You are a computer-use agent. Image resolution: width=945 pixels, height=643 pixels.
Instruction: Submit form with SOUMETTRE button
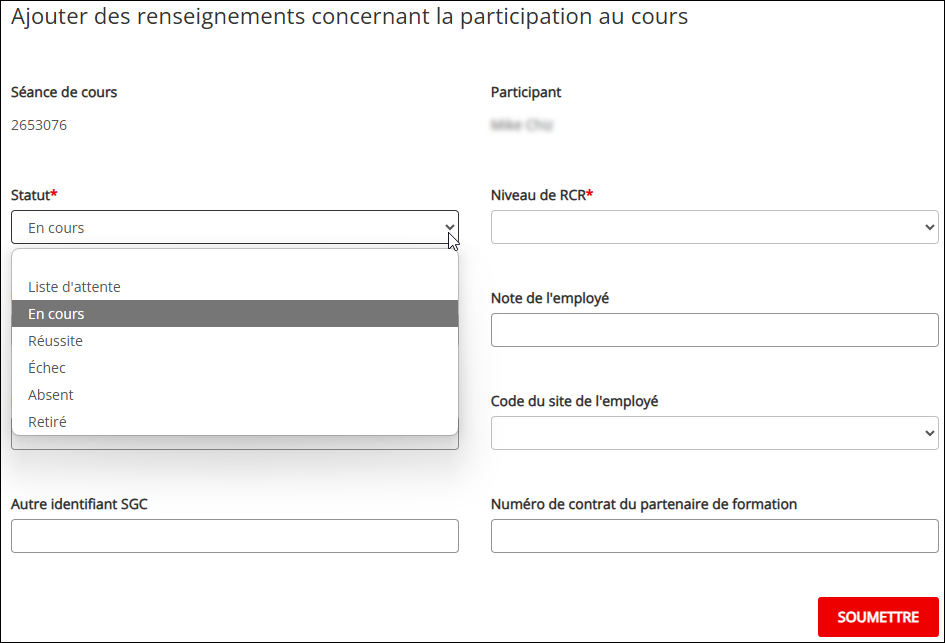tap(878, 617)
